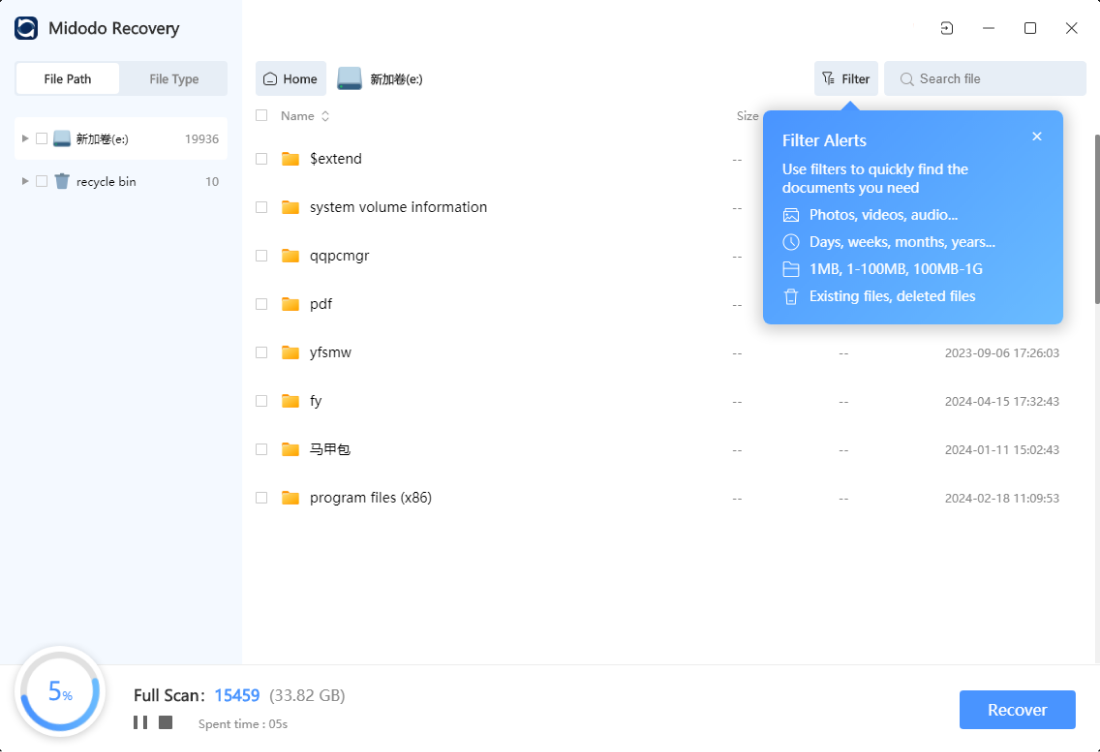Click the Recover button
The image size is (1100, 752).
[1017, 710]
